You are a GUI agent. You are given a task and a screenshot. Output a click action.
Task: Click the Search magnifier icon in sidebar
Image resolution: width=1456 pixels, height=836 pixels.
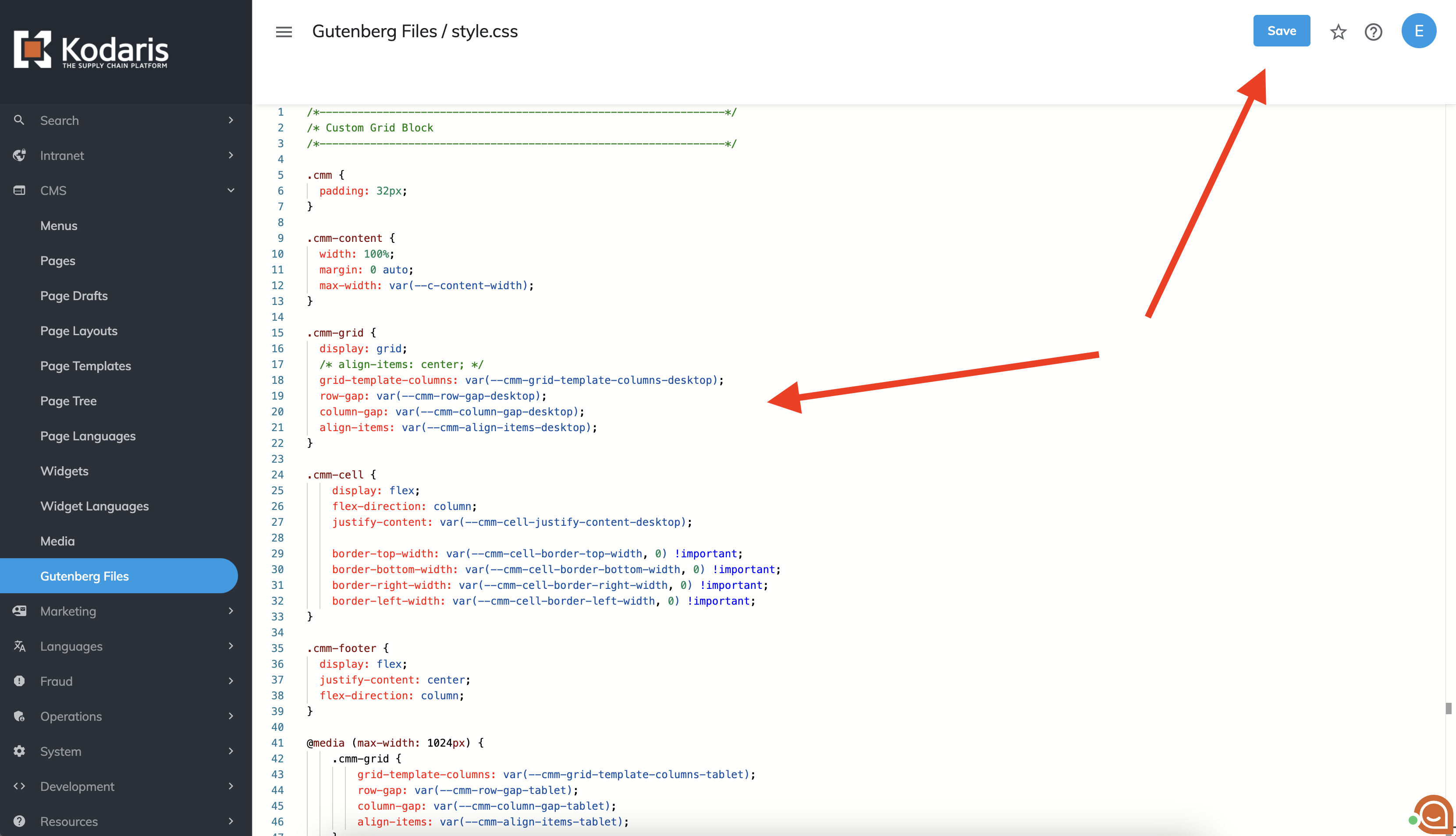pyautogui.click(x=19, y=120)
